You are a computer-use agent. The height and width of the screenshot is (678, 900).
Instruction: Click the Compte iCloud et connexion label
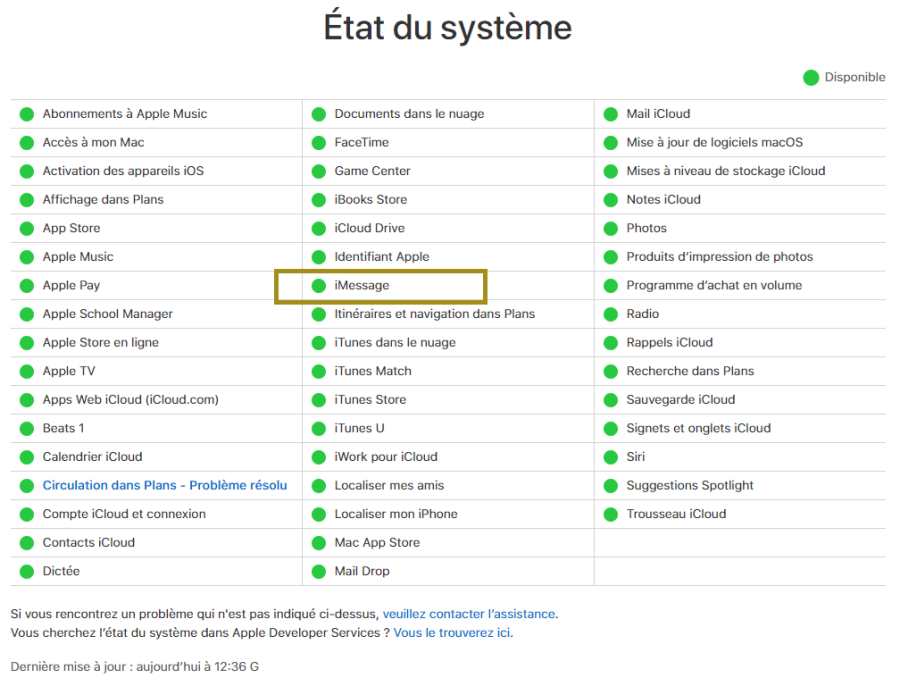coord(124,514)
